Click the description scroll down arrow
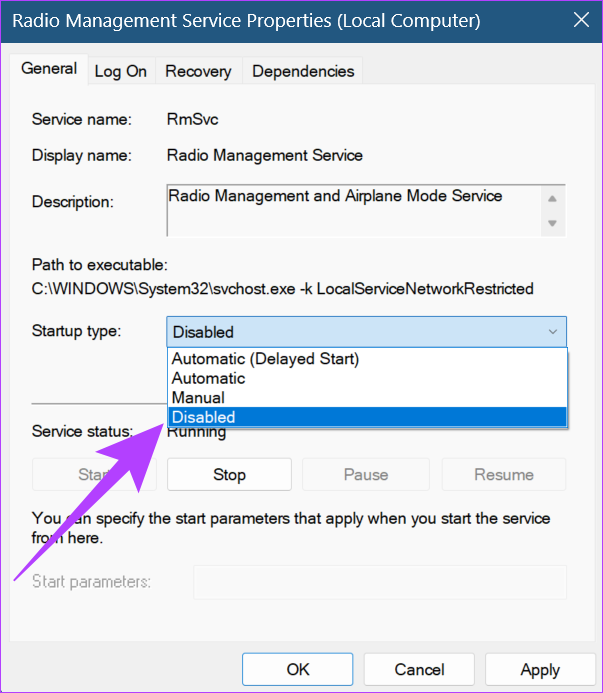Viewport: 603px width, 693px height. (552, 223)
